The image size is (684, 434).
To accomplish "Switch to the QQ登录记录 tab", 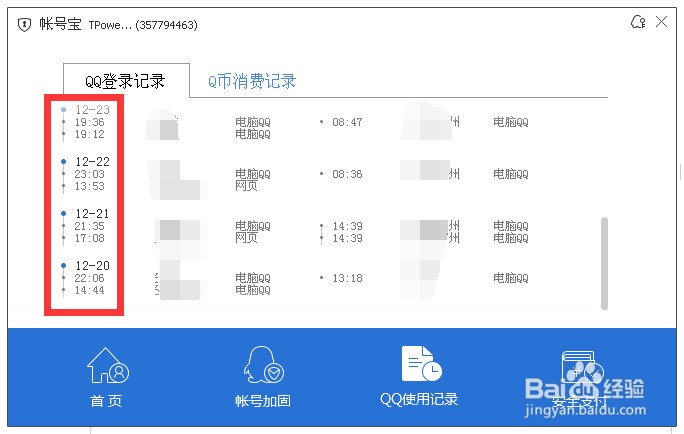I will point(125,81).
